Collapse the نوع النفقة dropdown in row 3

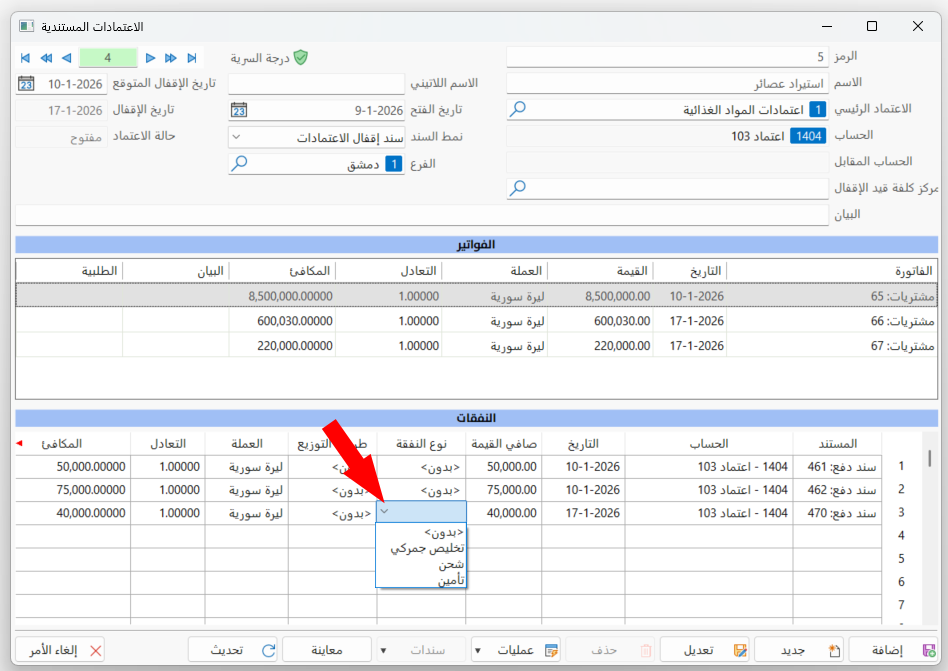(x=385, y=512)
